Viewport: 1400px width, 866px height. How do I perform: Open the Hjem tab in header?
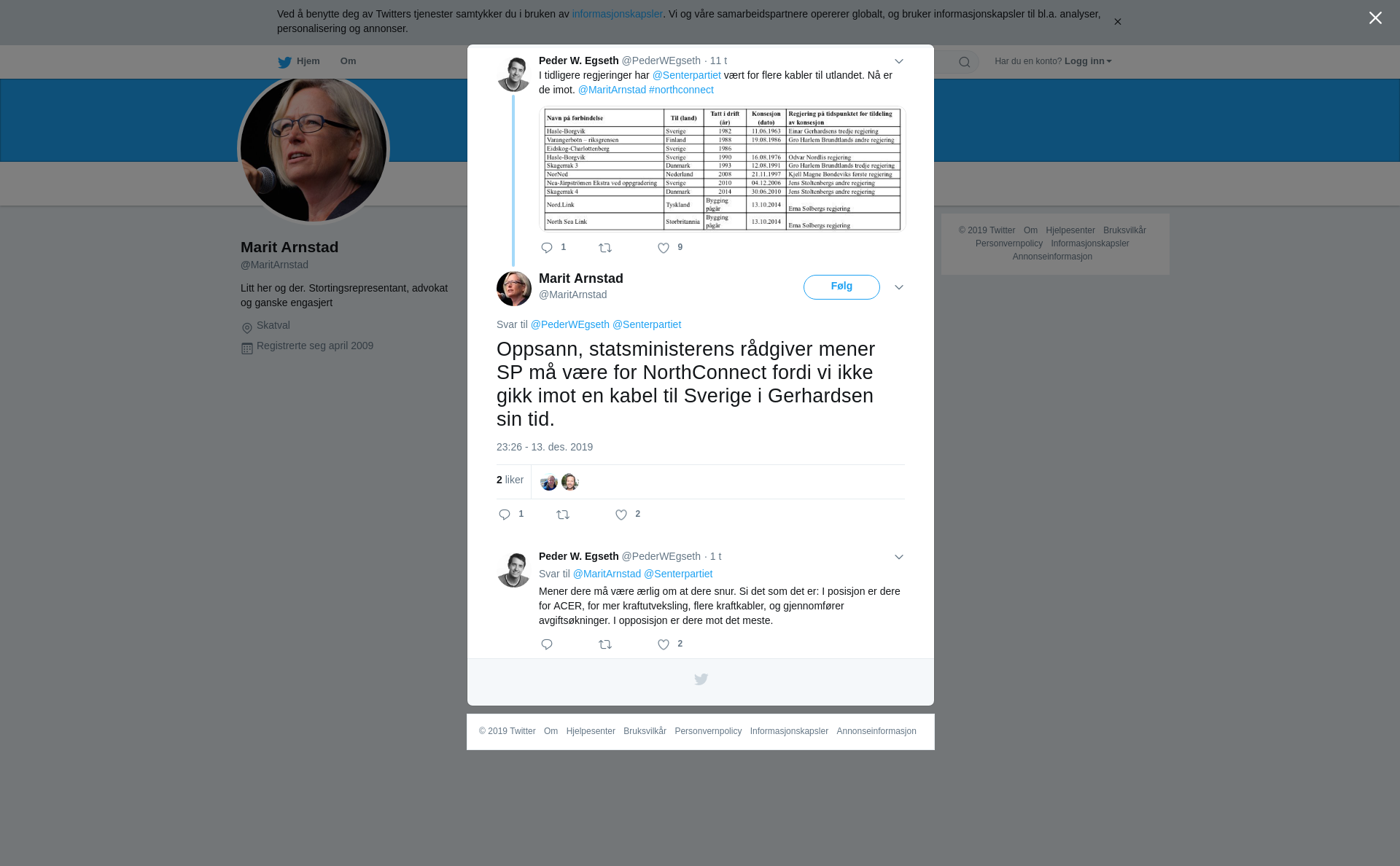pos(299,61)
